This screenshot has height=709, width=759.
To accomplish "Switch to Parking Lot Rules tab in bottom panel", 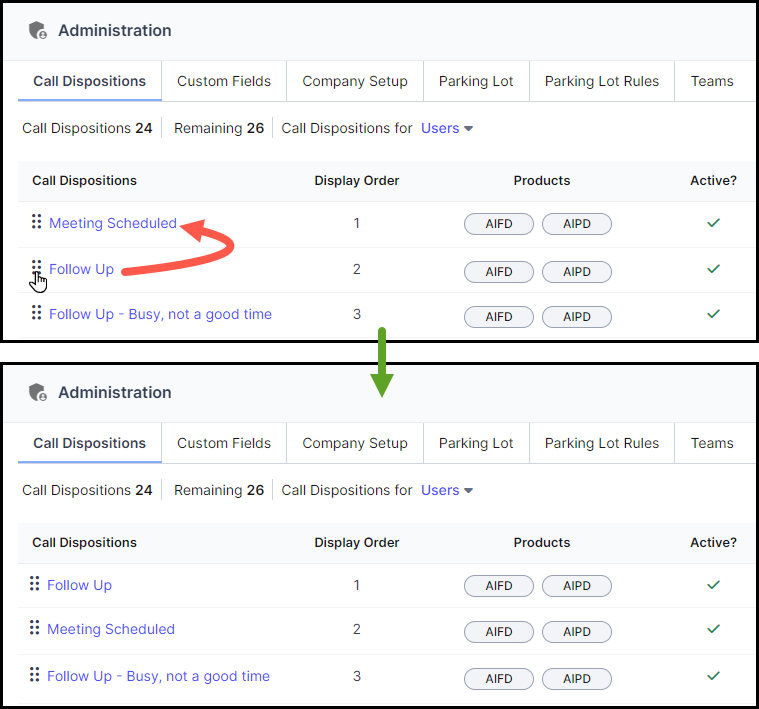I will [602, 443].
